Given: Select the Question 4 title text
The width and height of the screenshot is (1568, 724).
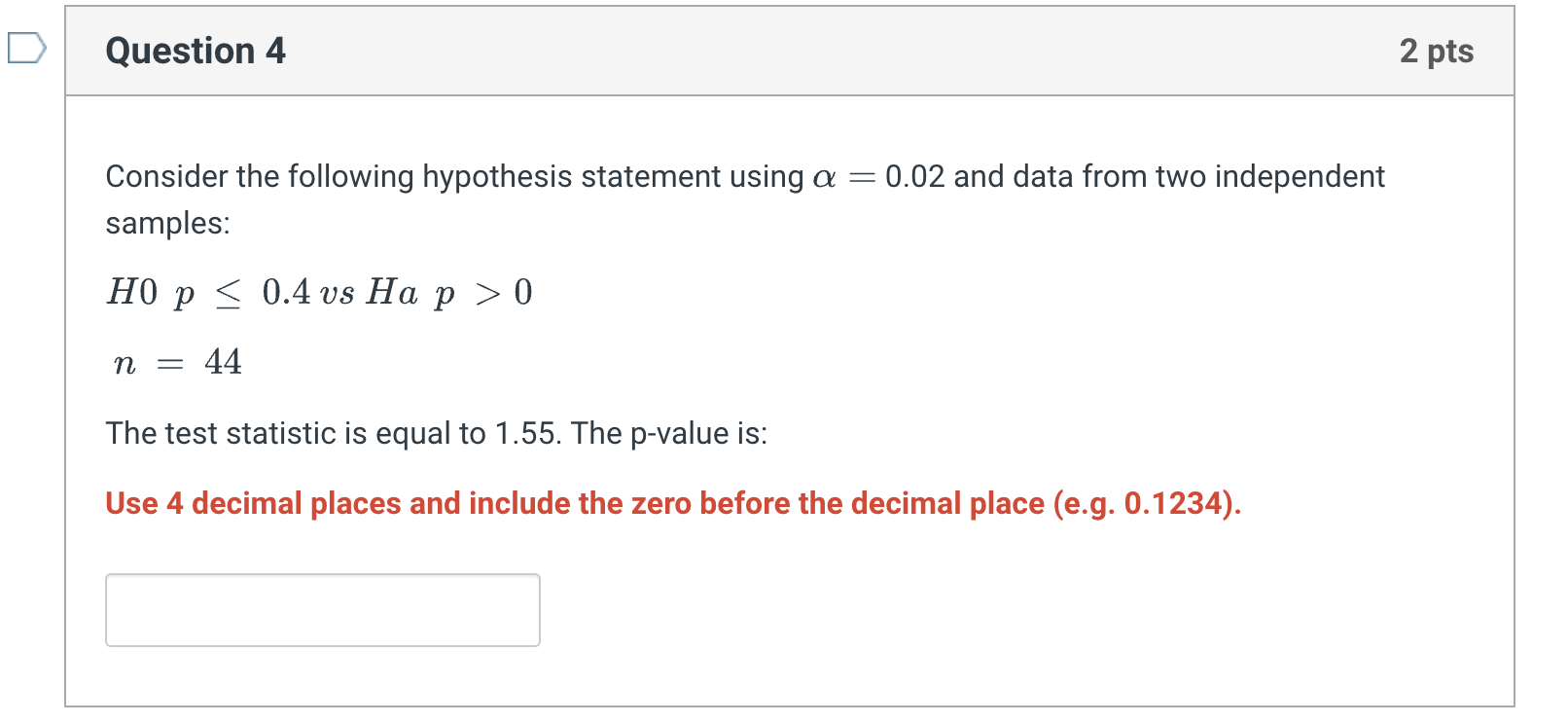Looking at the screenshot, I should coord(194,52).
